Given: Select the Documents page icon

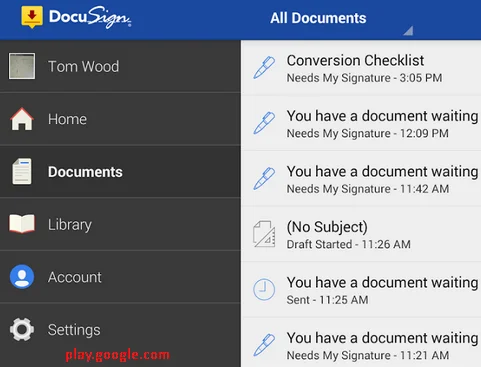Looking at the screenshot, I should tap(22, 171).
